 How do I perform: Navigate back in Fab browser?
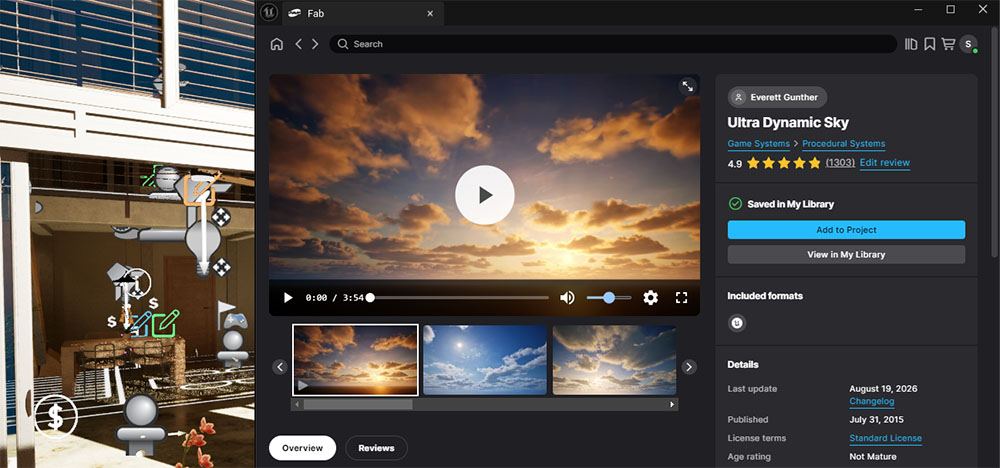[298, 44]
